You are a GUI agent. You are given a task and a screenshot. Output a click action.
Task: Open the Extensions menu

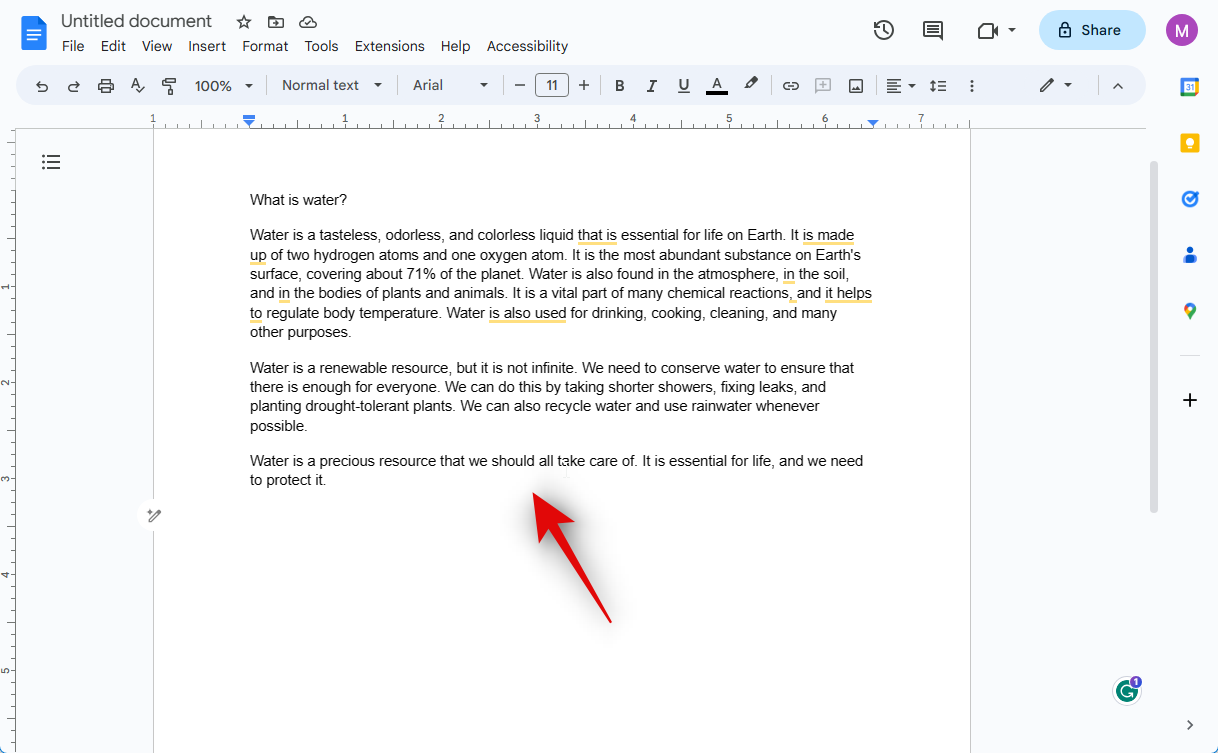pos(389,46)
